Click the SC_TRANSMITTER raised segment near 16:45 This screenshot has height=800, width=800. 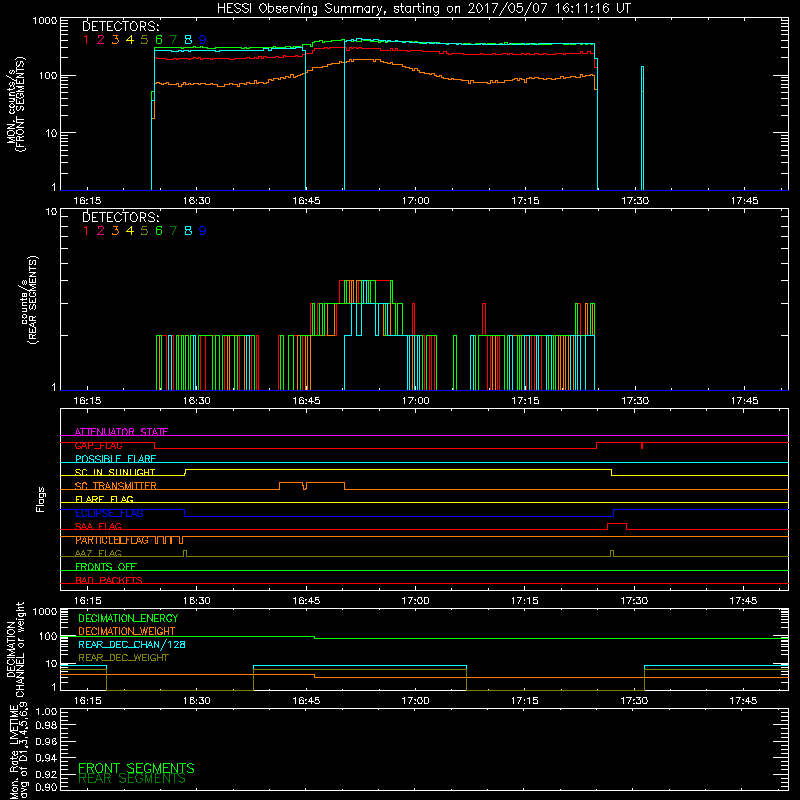click(x=312, y=485)
